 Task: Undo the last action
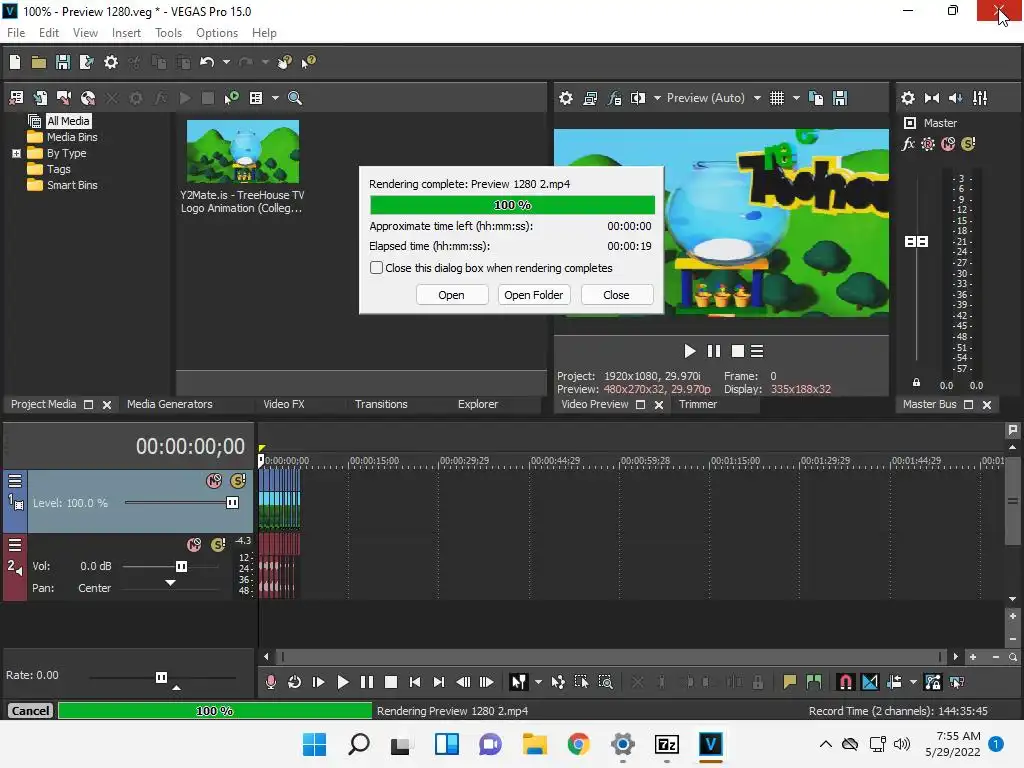(x=207, y=62)
